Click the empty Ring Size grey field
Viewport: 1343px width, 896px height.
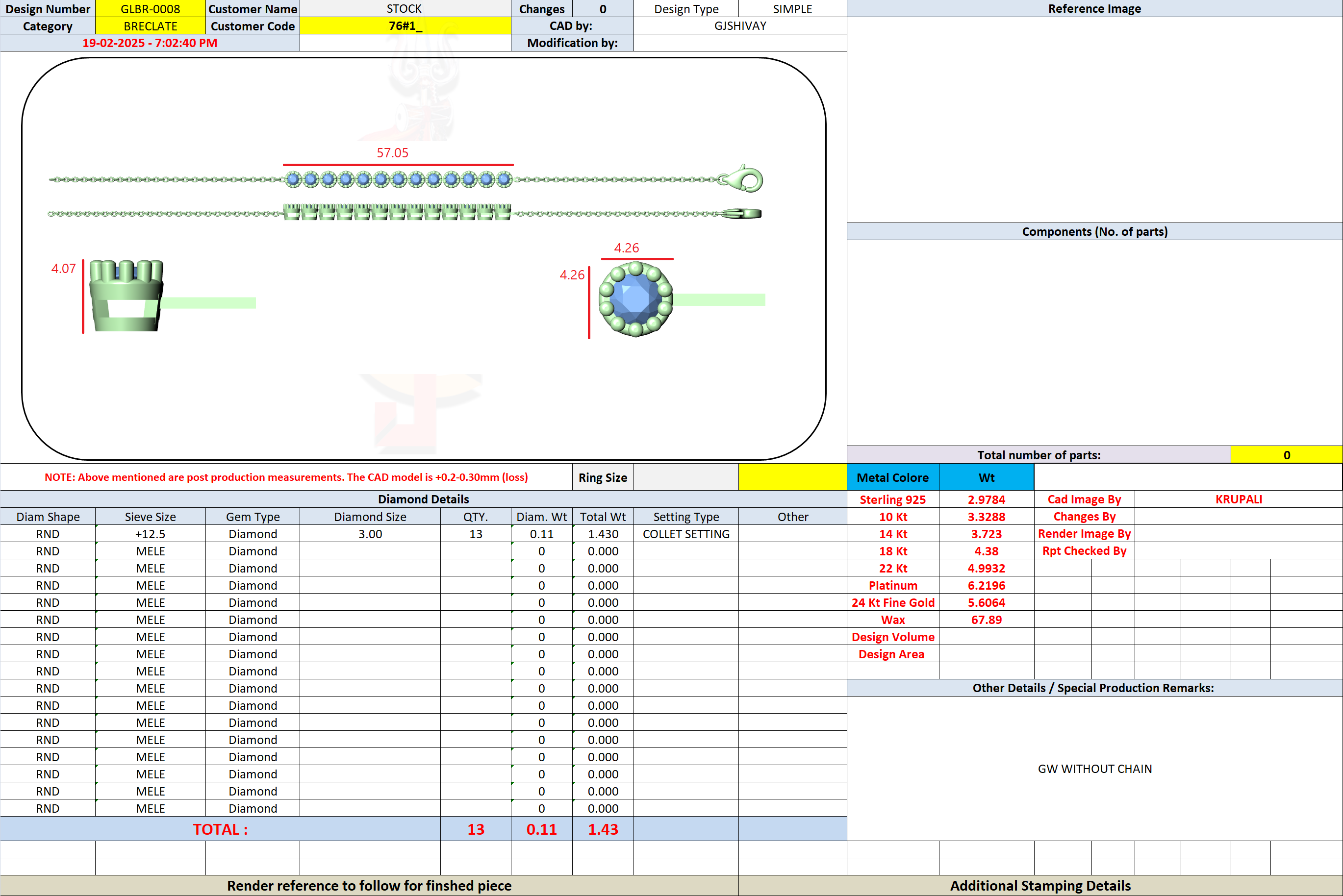pos(686,477)
